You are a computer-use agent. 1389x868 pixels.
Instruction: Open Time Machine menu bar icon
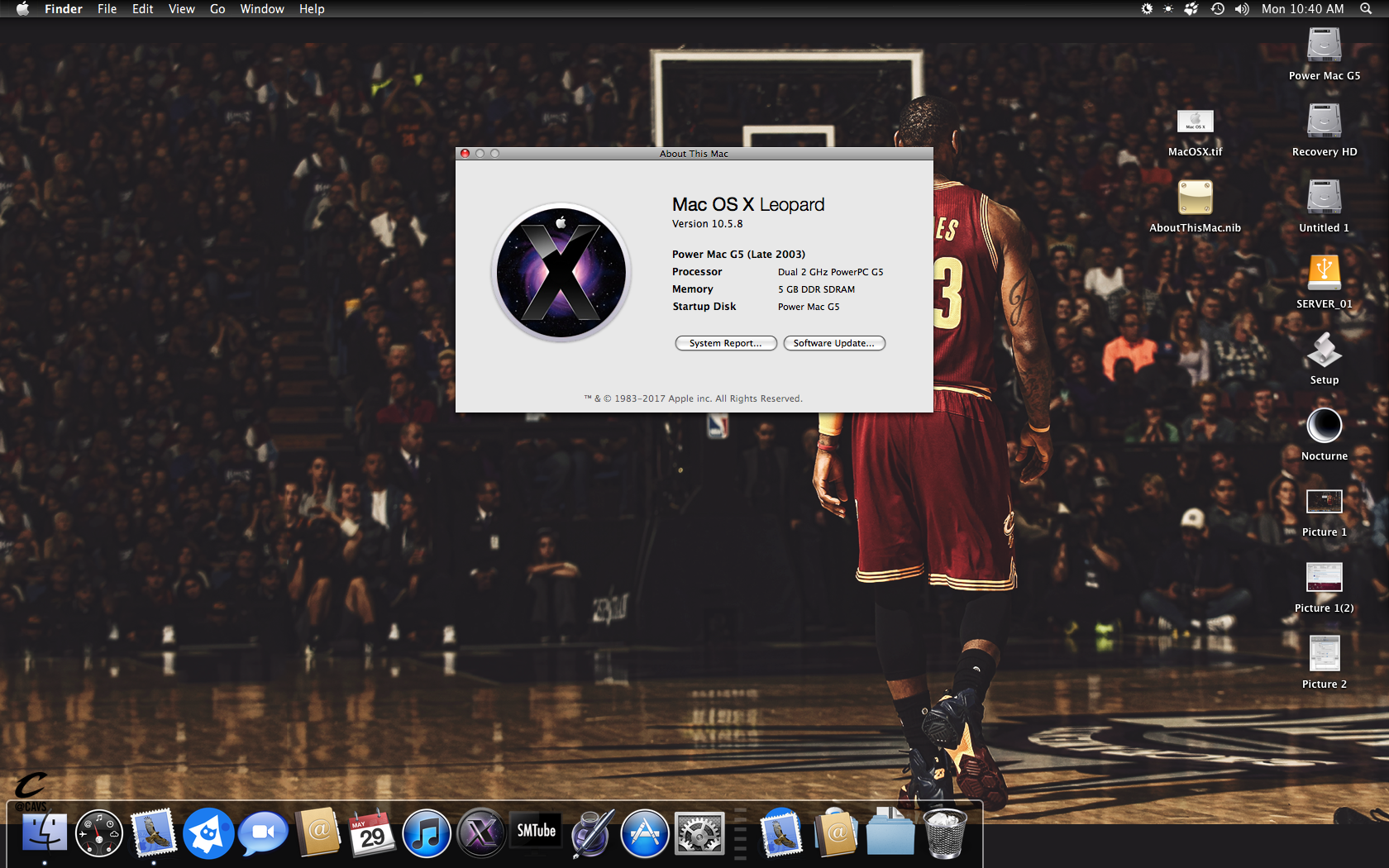[x=1218, y=9]
